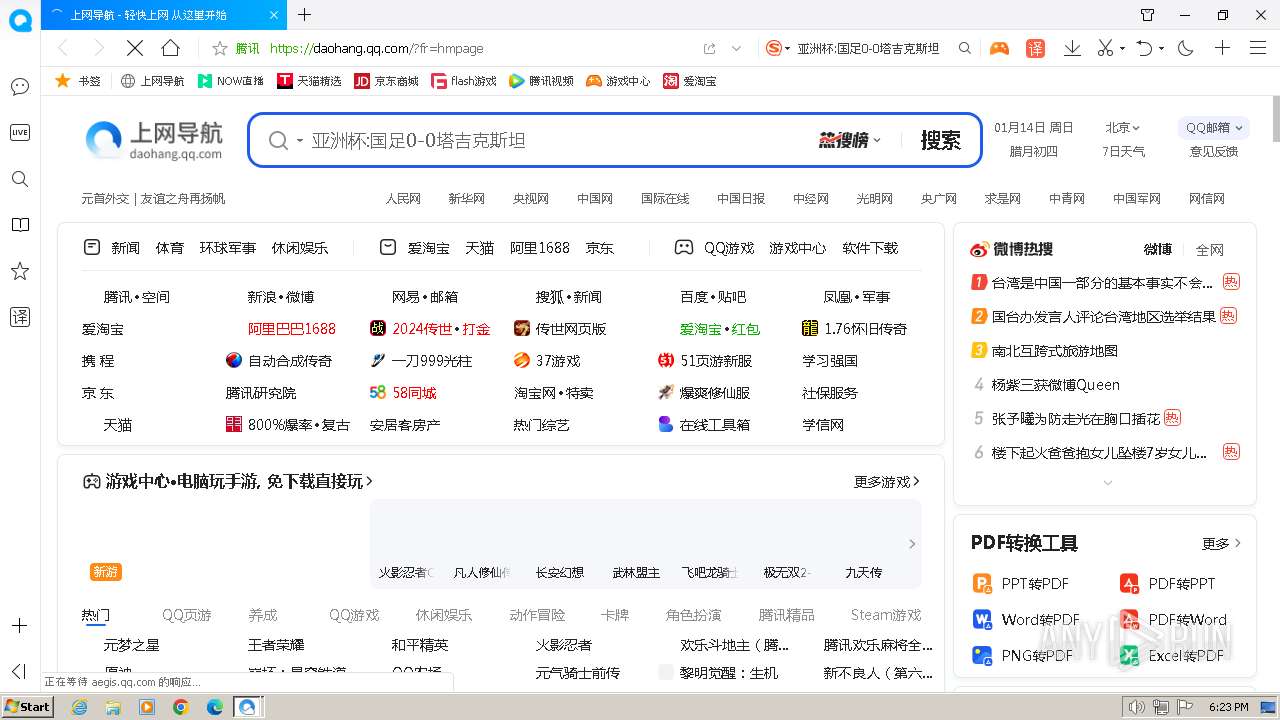Stop loading the page

click(135, 48)
